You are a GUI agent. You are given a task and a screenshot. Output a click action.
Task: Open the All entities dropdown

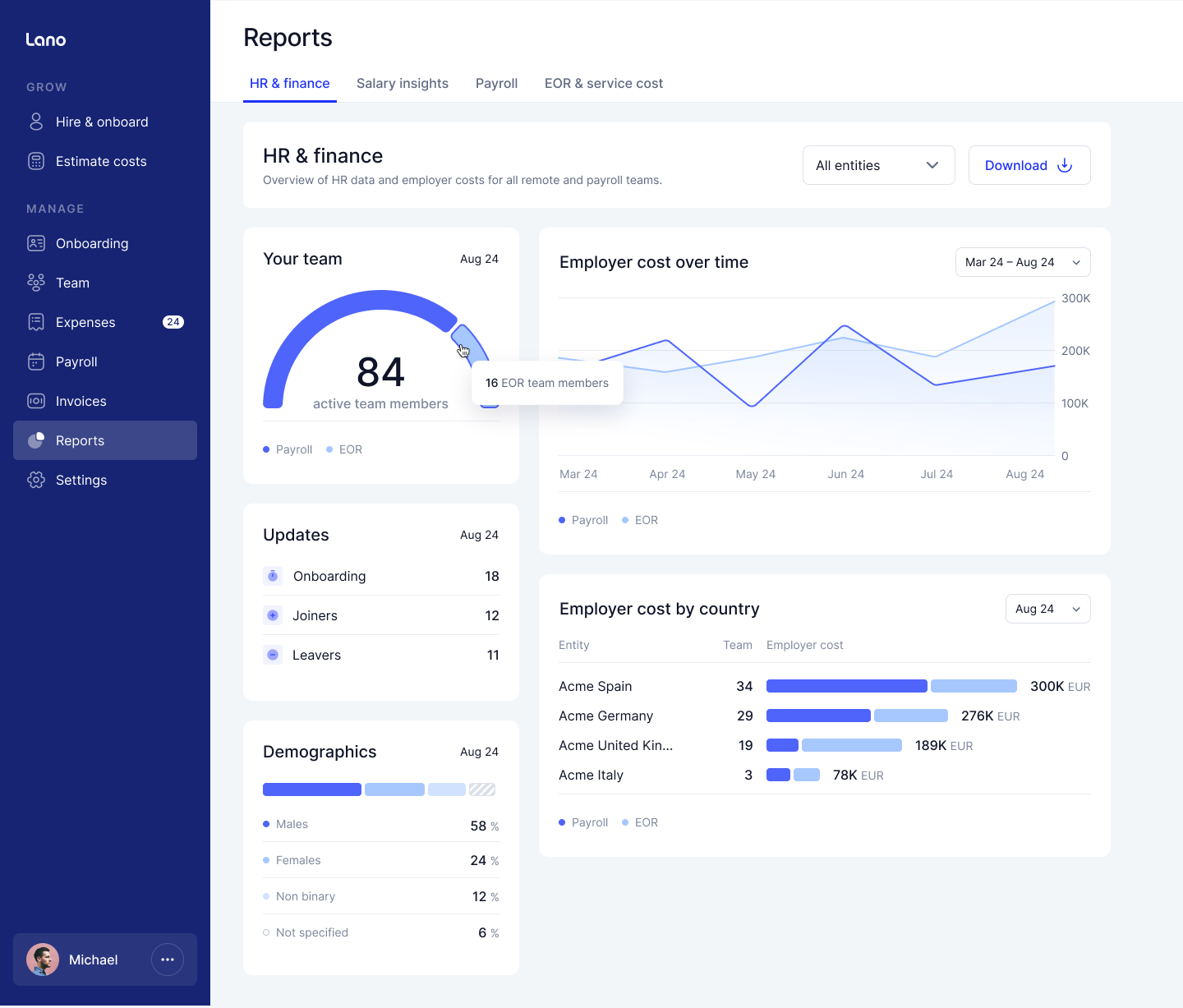pos(878,165)
